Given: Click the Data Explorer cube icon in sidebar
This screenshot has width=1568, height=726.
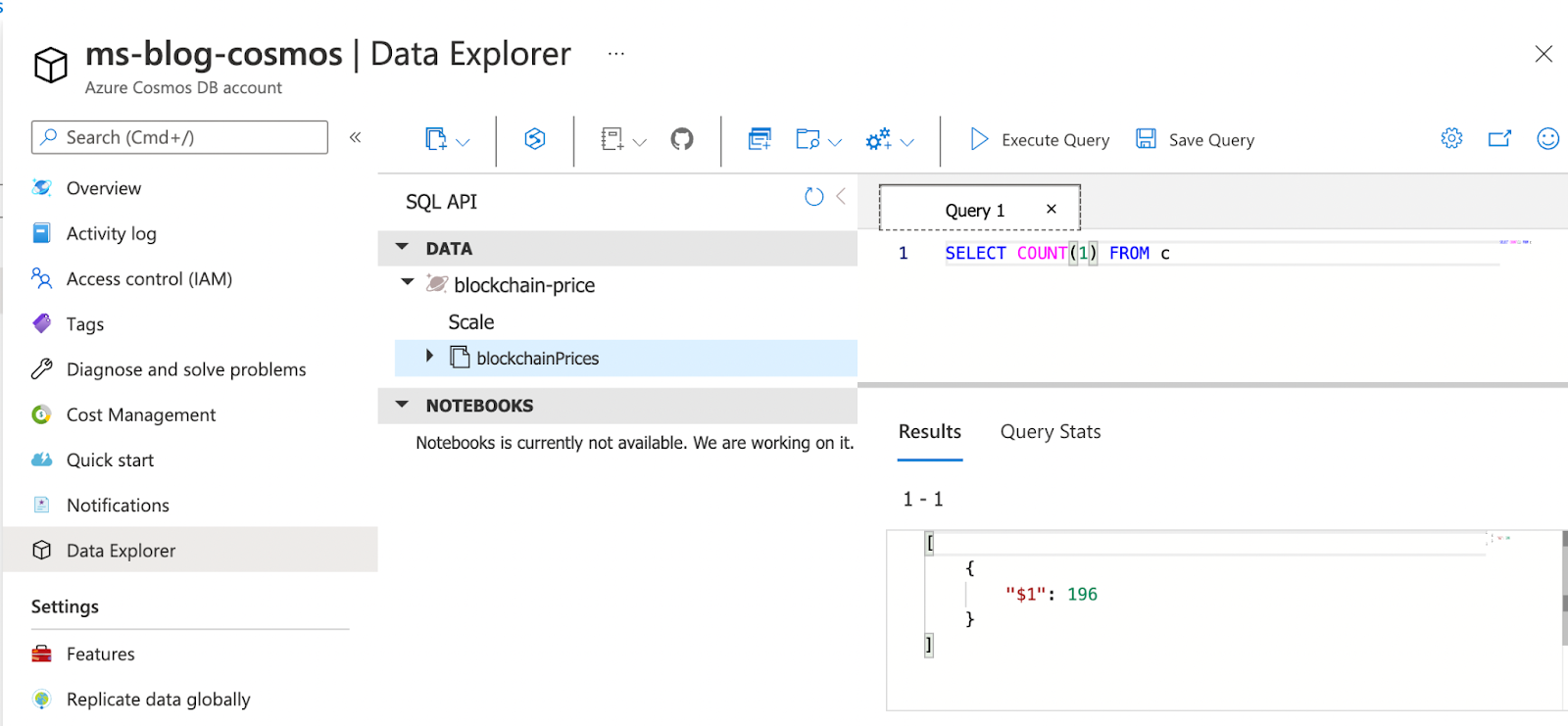Looking at the screenshot, I should tap(41, 550).
